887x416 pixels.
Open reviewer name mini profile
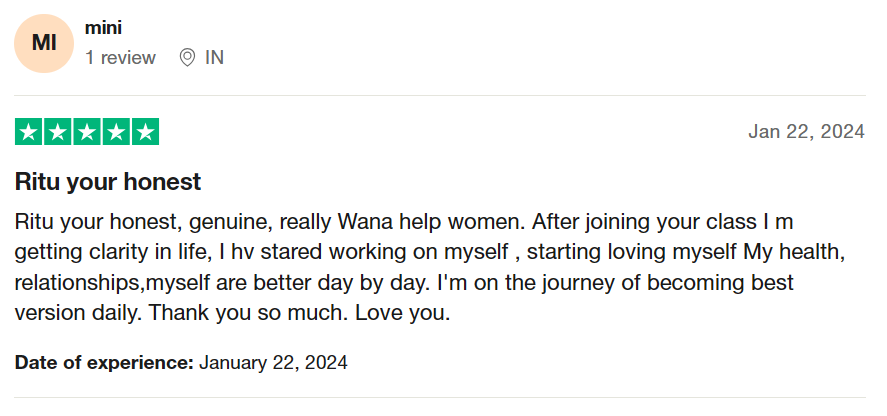coord(103,27)
